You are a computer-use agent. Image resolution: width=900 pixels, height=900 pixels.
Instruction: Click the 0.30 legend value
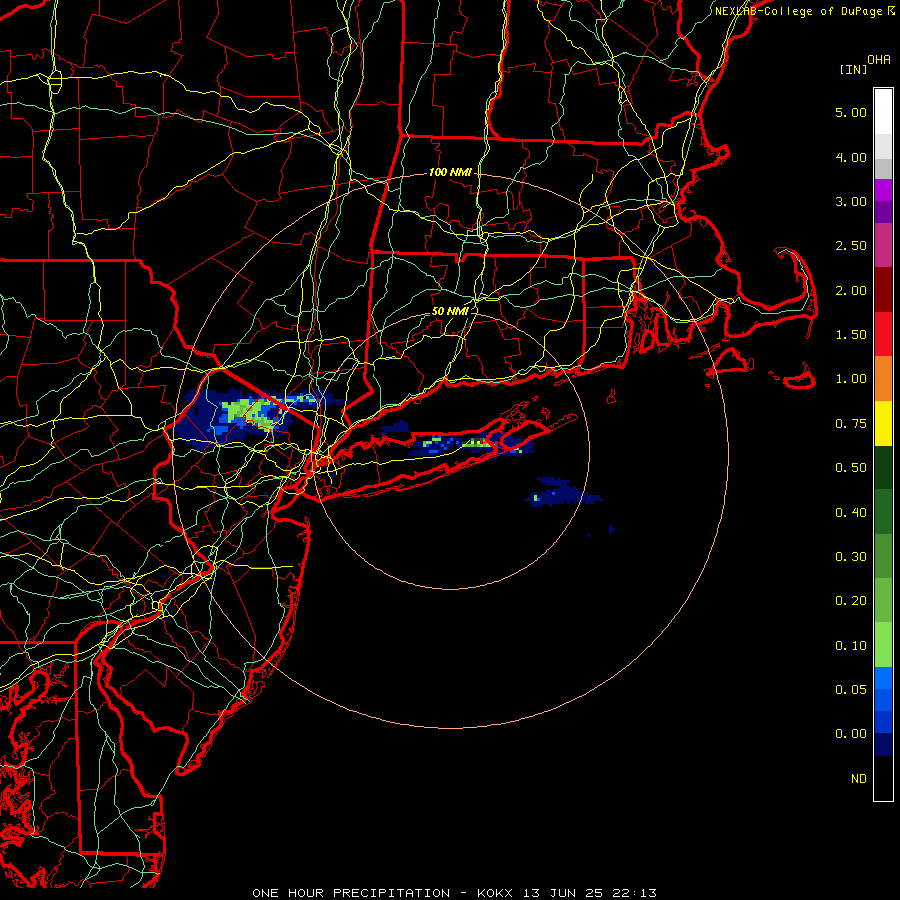point(851,557)
